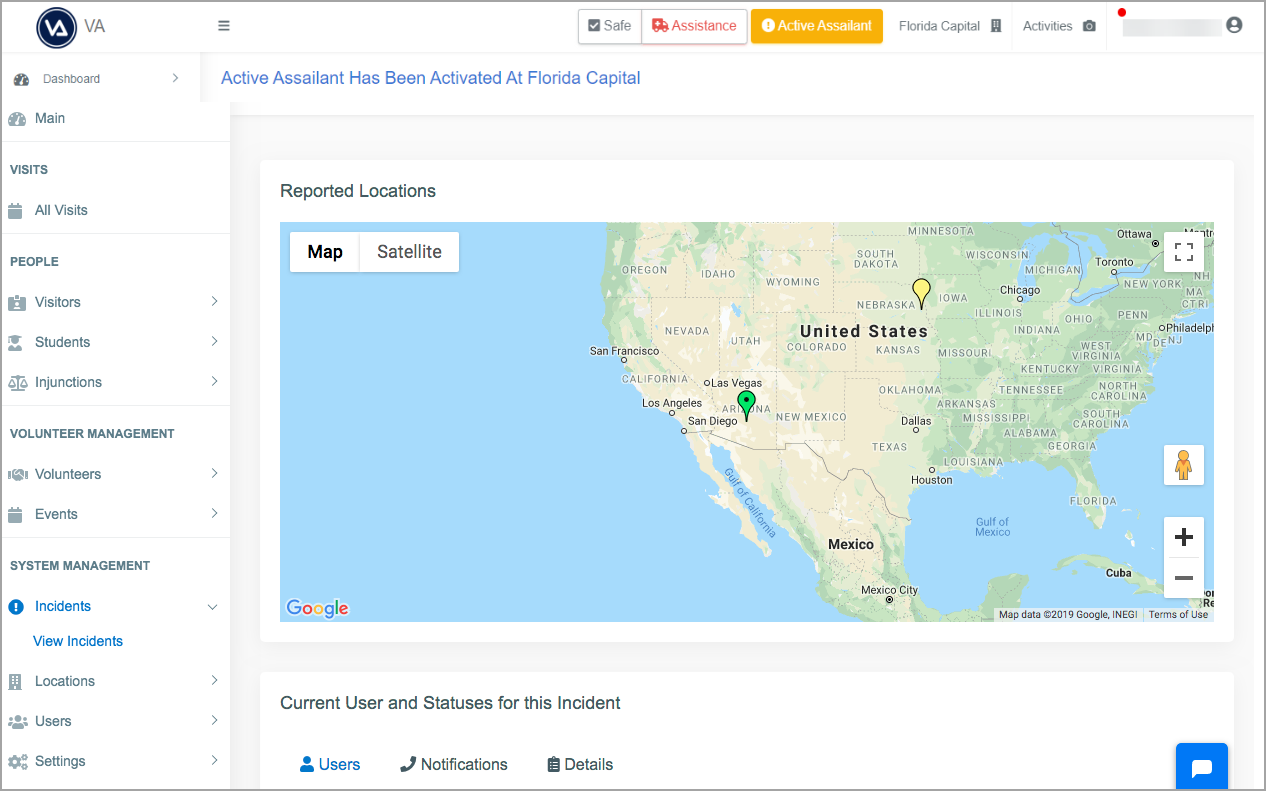Open Google Terms of Use link
Image resolution: width=1266 pixels, height=791 pixels.
point(1178,615)
